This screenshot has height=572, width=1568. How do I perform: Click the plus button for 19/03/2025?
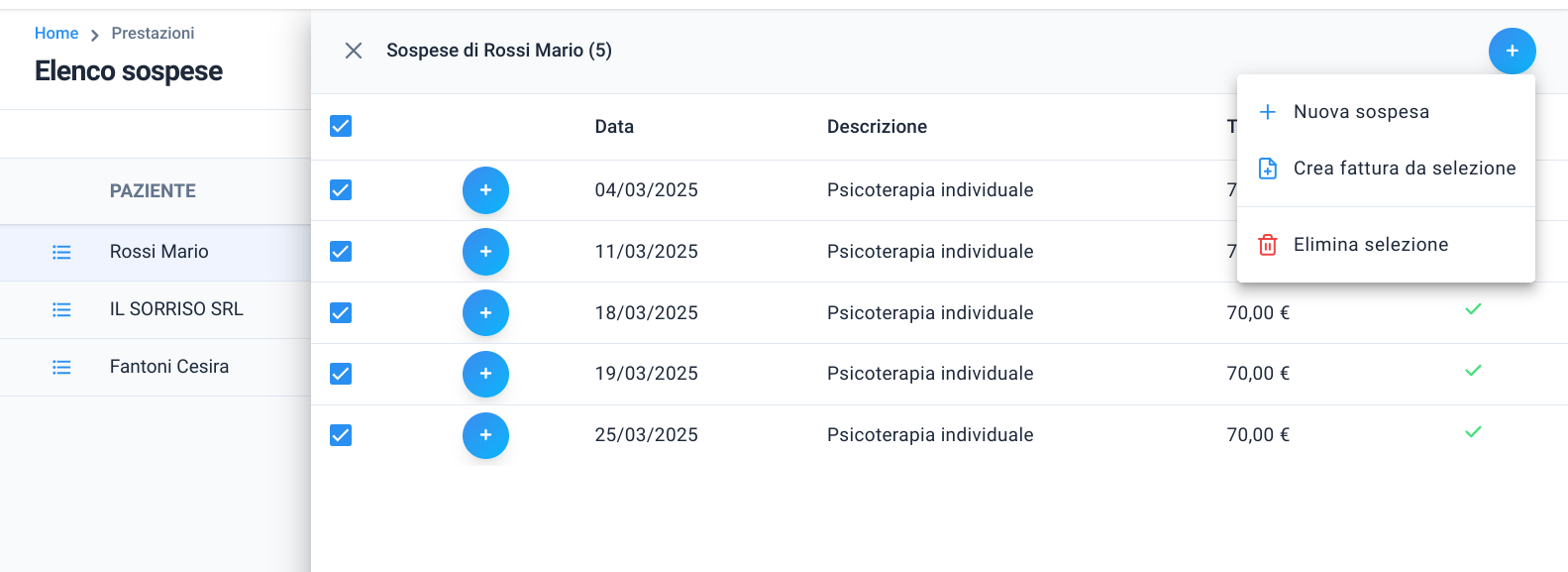485,374
